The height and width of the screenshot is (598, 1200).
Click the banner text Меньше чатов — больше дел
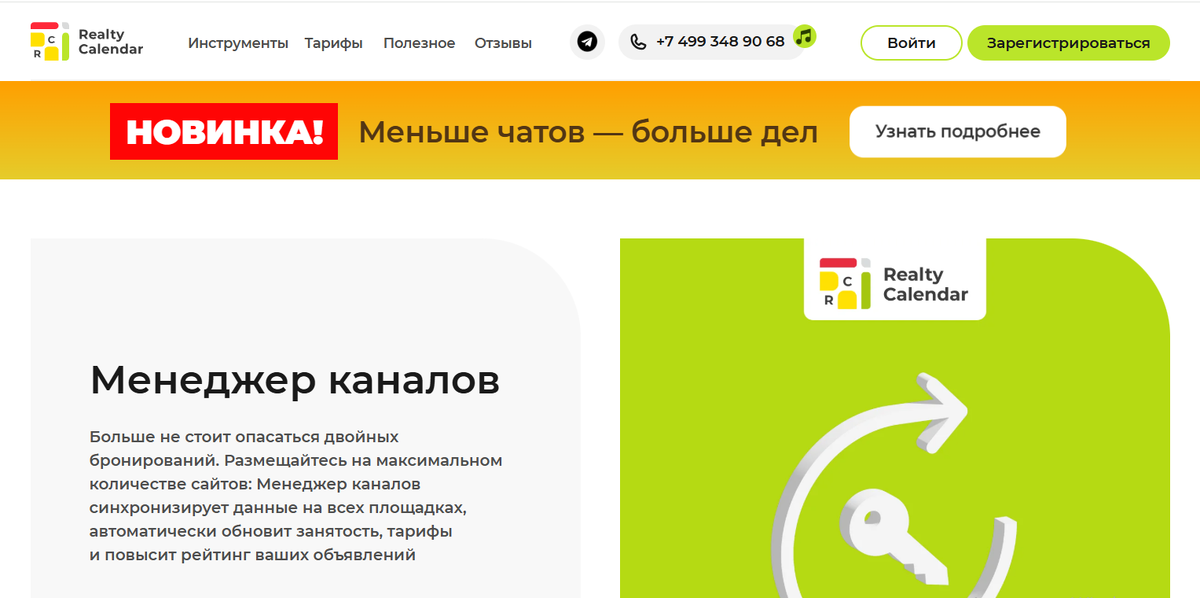(588, 131)
